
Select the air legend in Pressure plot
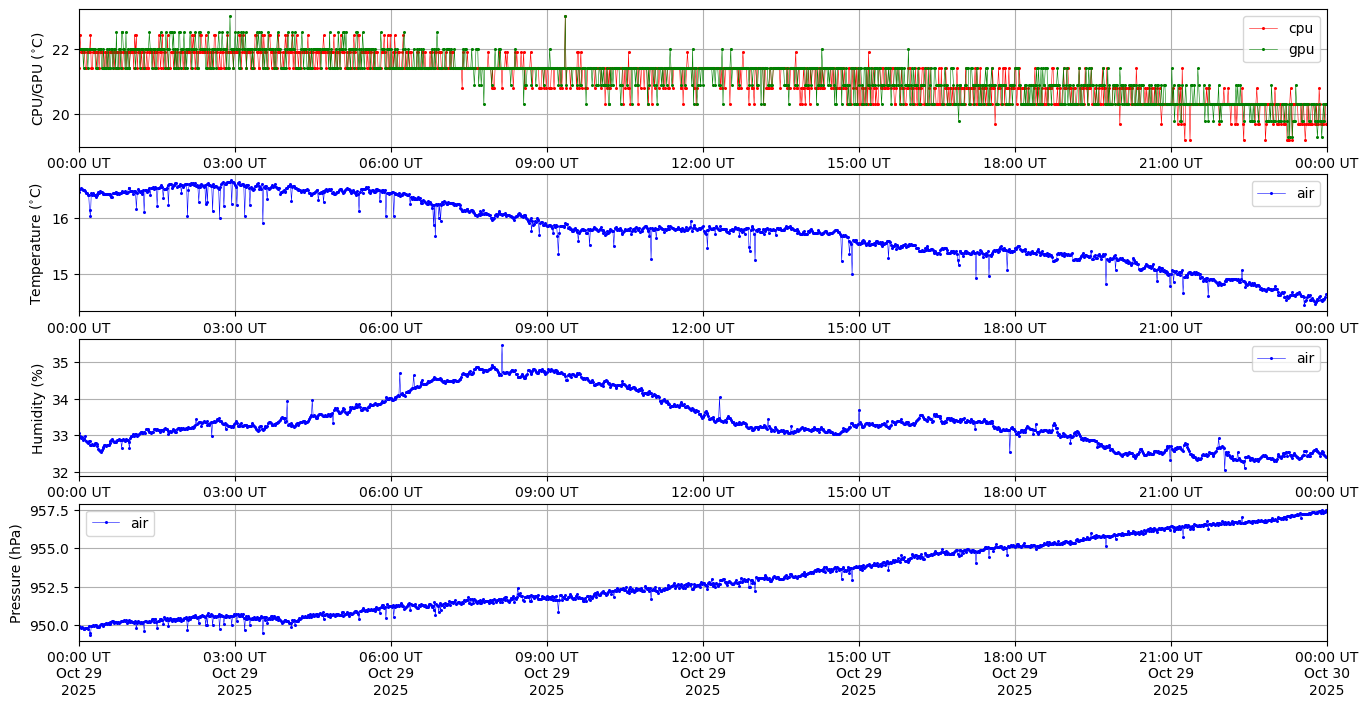click(140, 523)
